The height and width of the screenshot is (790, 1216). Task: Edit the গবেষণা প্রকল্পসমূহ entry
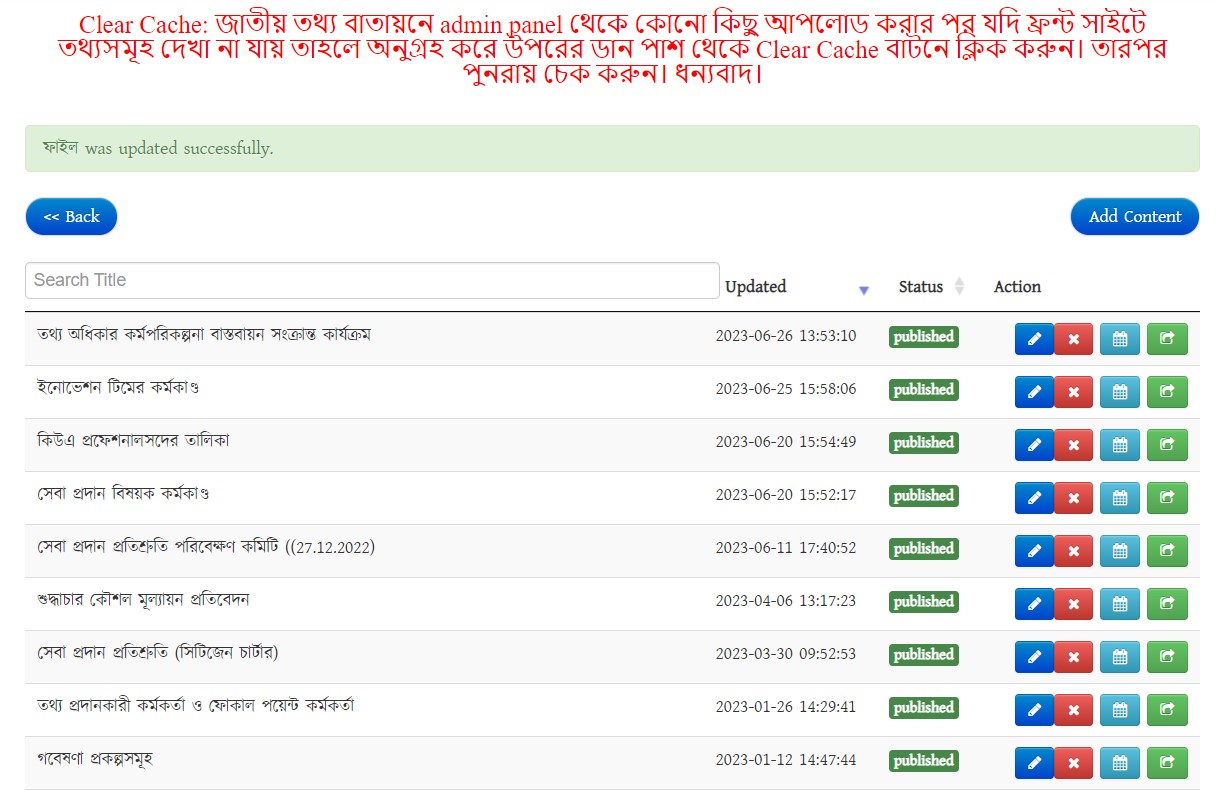tap(1034, 763)
